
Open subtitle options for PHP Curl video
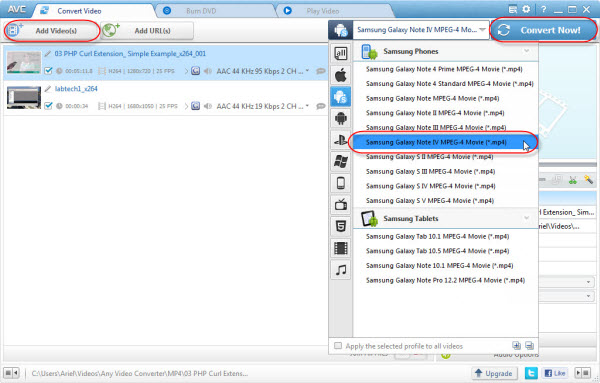coord(321,71)
